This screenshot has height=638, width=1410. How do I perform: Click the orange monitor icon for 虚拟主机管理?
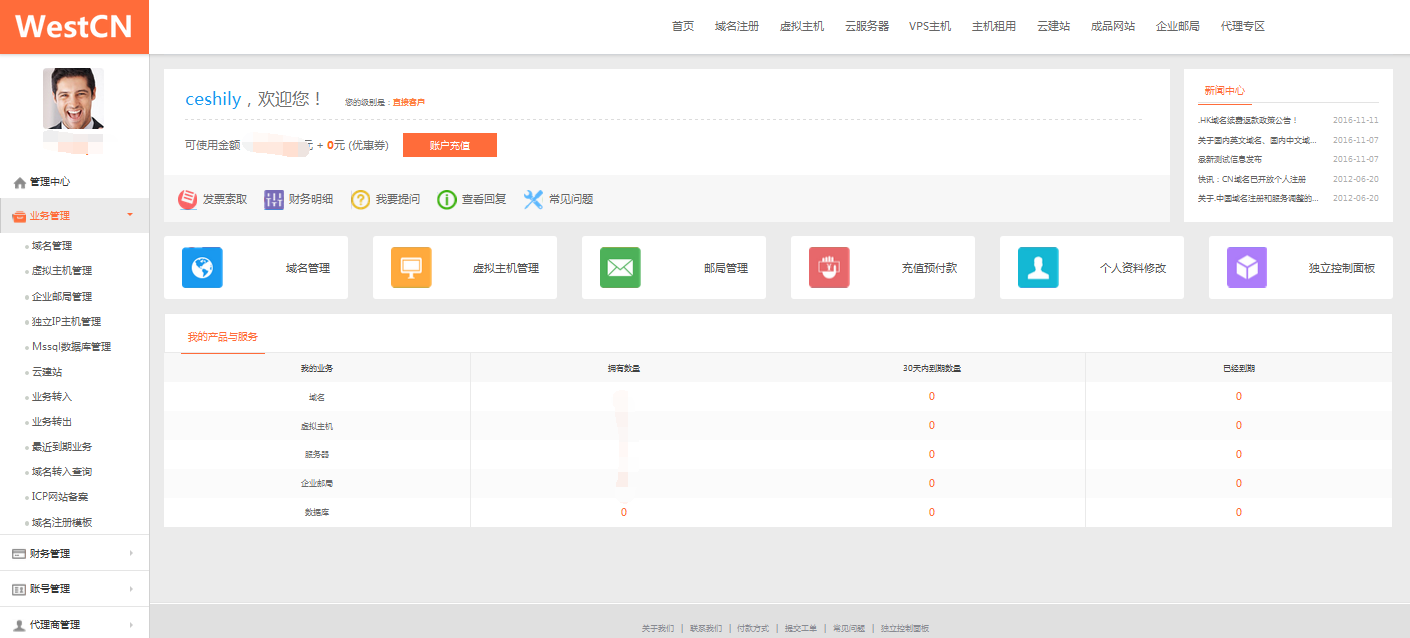coord(411,268)
